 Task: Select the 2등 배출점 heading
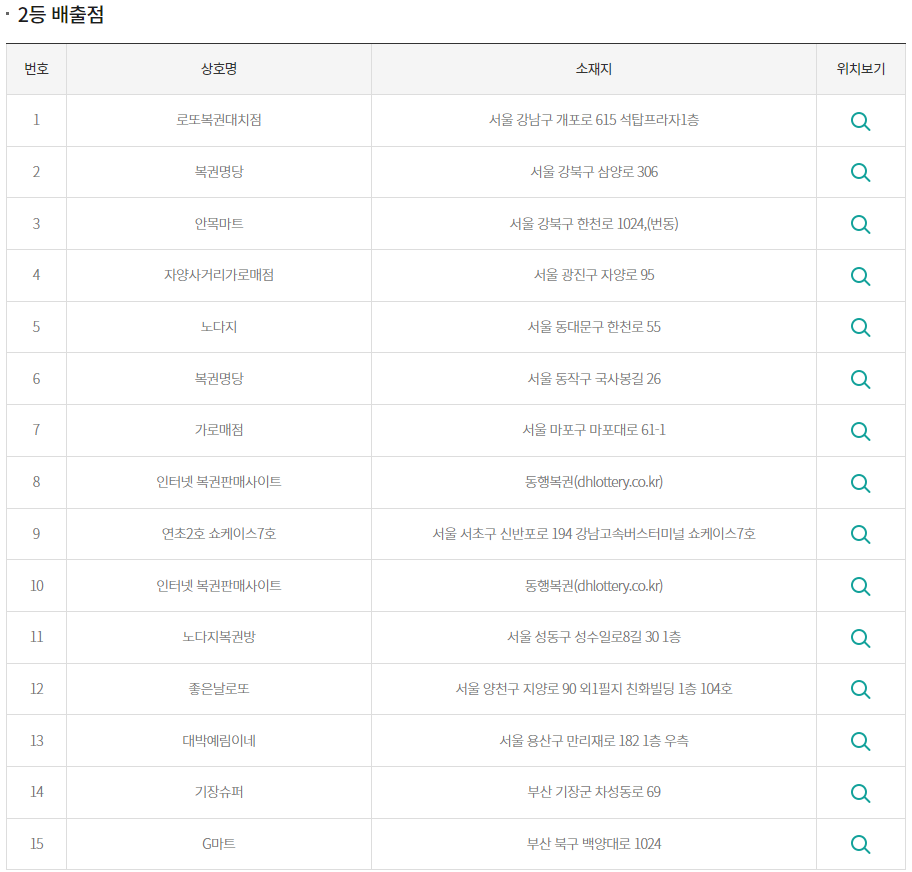60,14
